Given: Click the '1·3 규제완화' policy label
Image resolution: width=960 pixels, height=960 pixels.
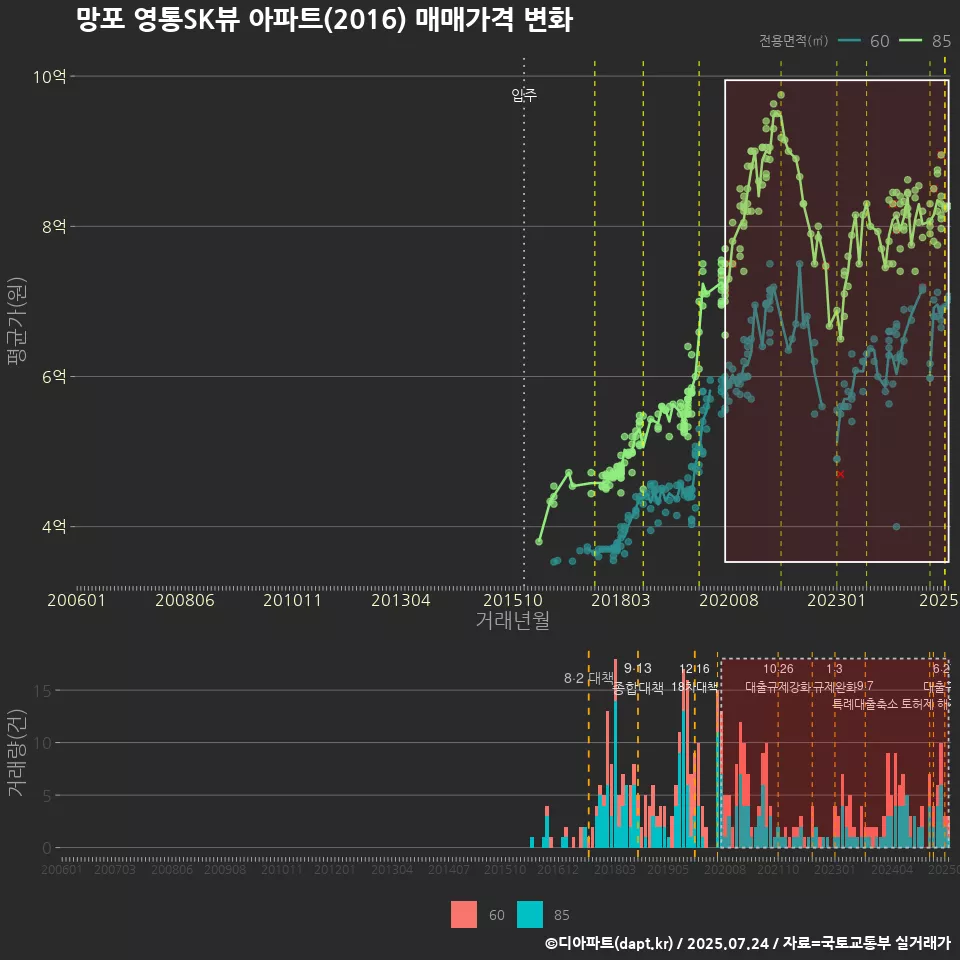Looking at the screenshot, I should pos(834,678).
